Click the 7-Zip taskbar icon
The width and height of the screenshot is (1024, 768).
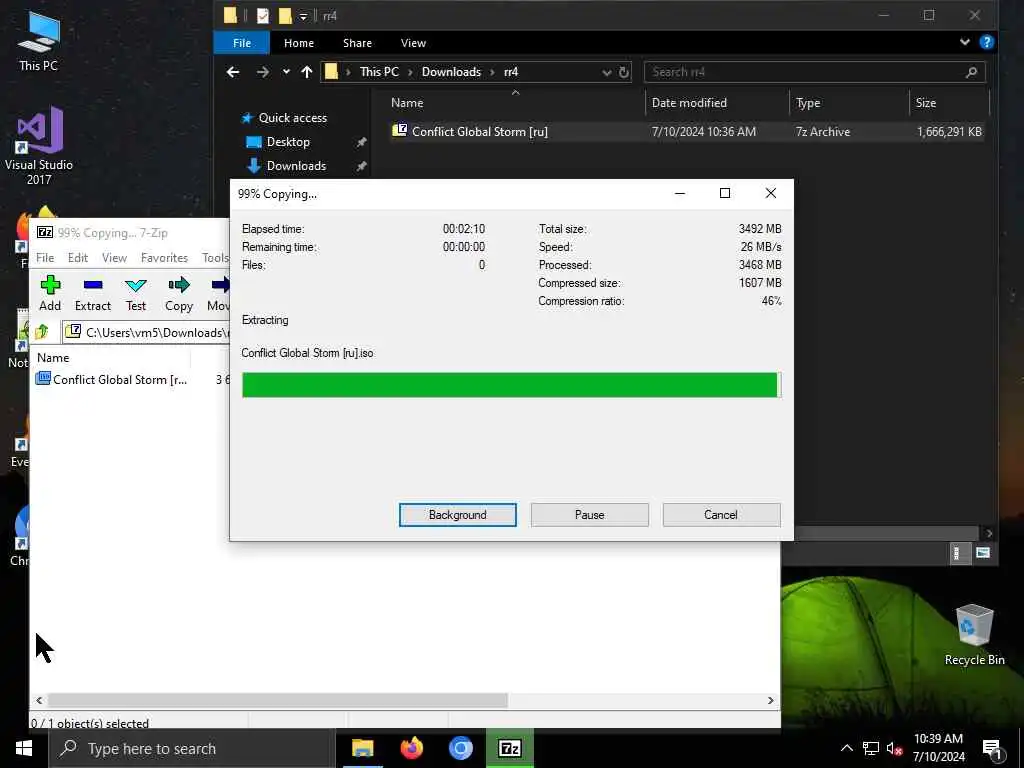click(509, 748)
